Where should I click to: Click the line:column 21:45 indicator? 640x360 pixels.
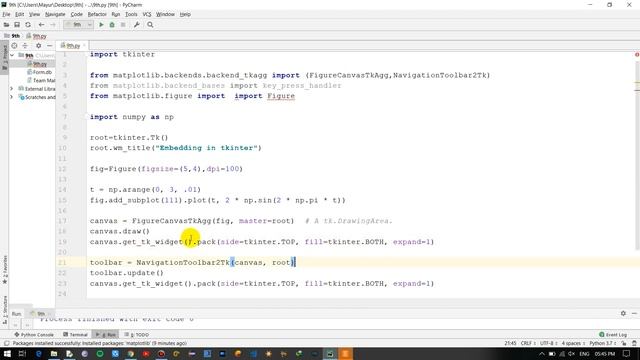coord(510,343)
